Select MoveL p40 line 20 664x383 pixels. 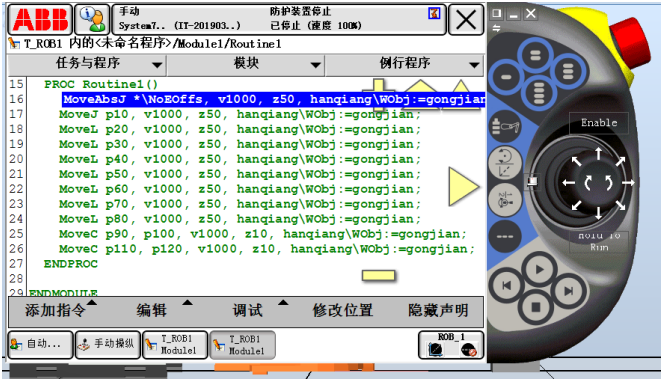pyautogui.click(x=240, y=159)
